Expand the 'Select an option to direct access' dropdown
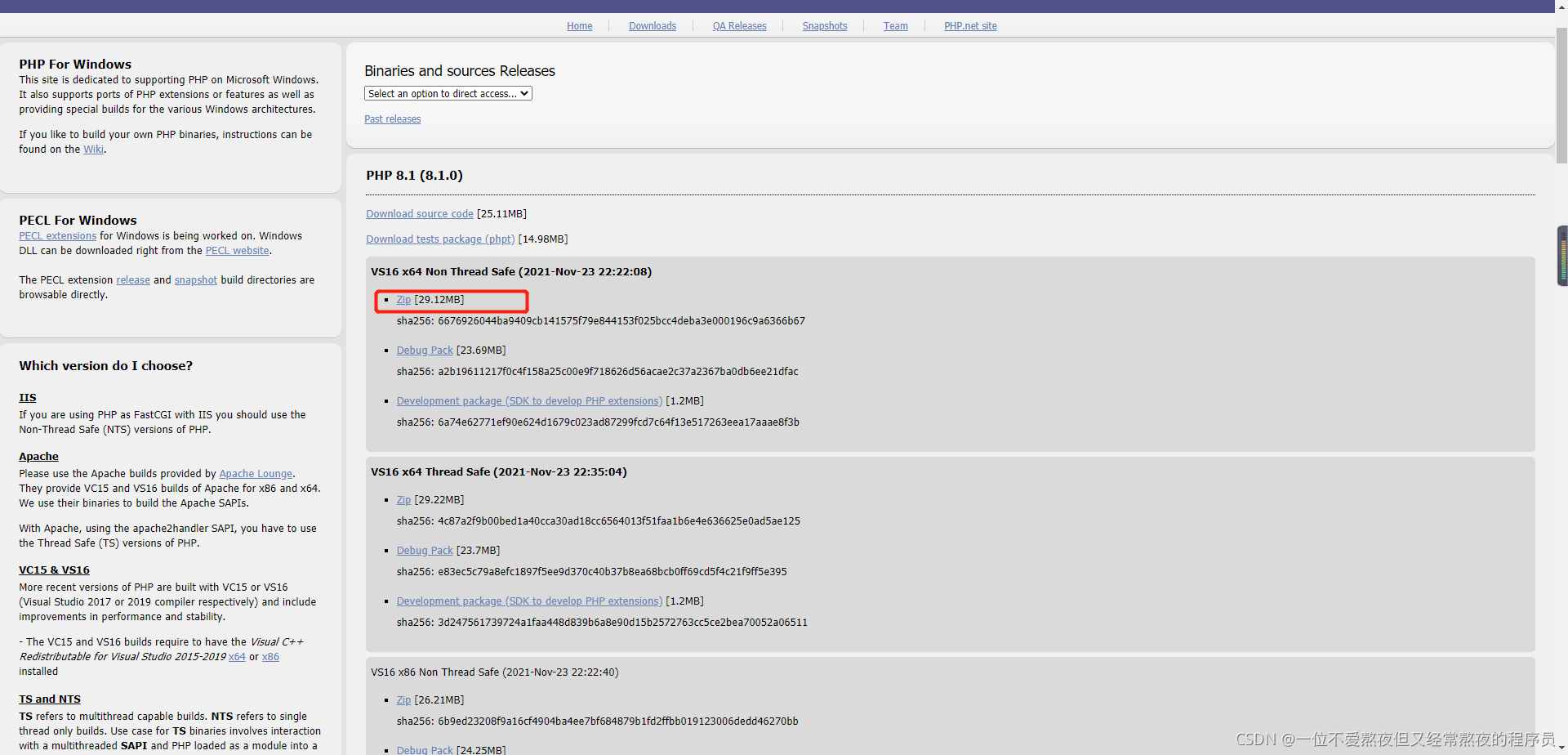 [x=448, y=94]
